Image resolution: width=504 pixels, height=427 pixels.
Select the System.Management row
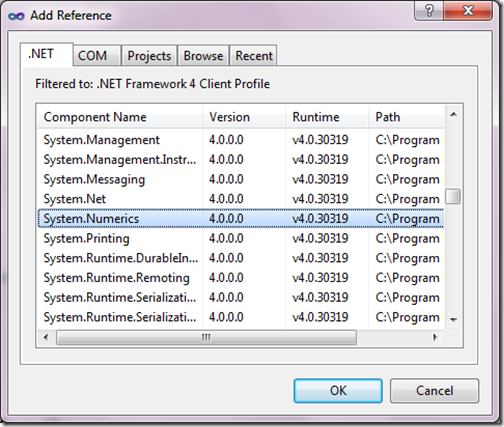(241, 140)
